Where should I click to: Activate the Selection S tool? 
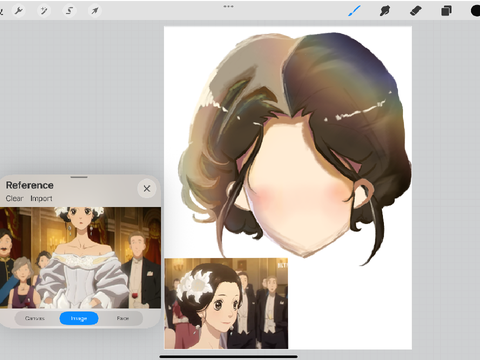(69, 11)
